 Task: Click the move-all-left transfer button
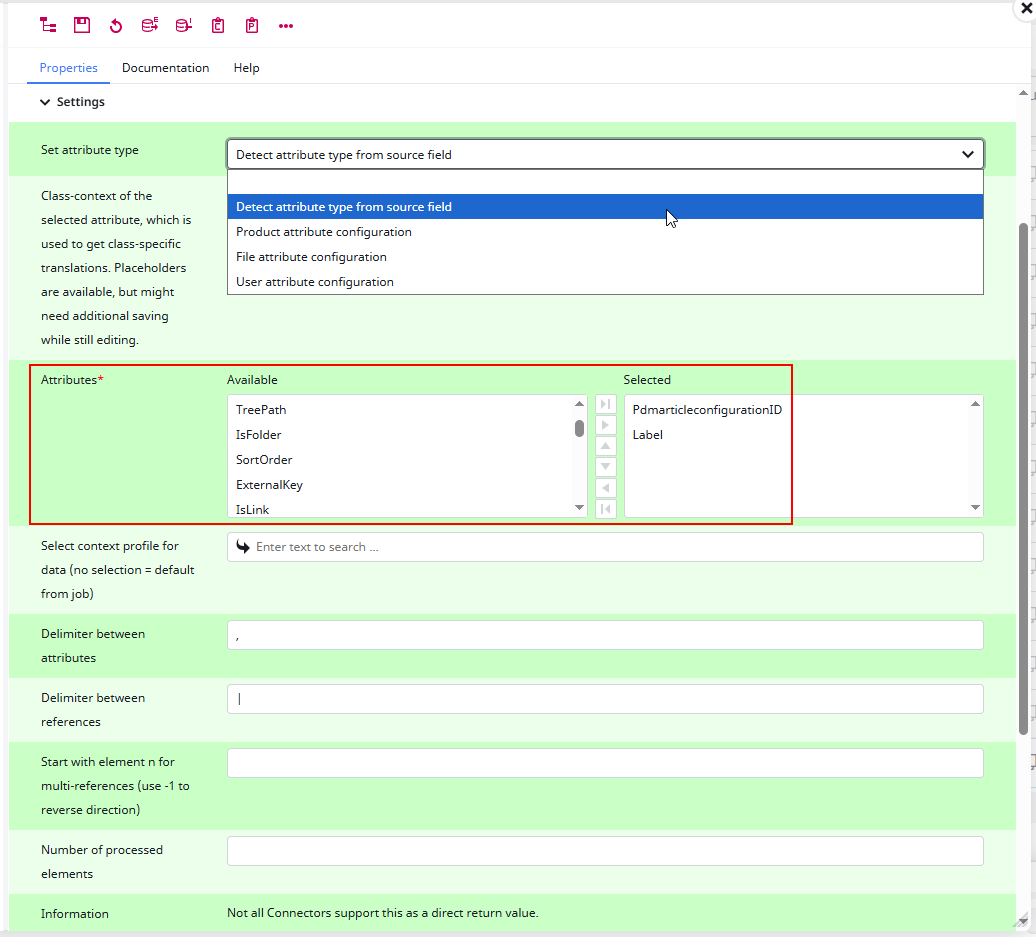[605, 508]
